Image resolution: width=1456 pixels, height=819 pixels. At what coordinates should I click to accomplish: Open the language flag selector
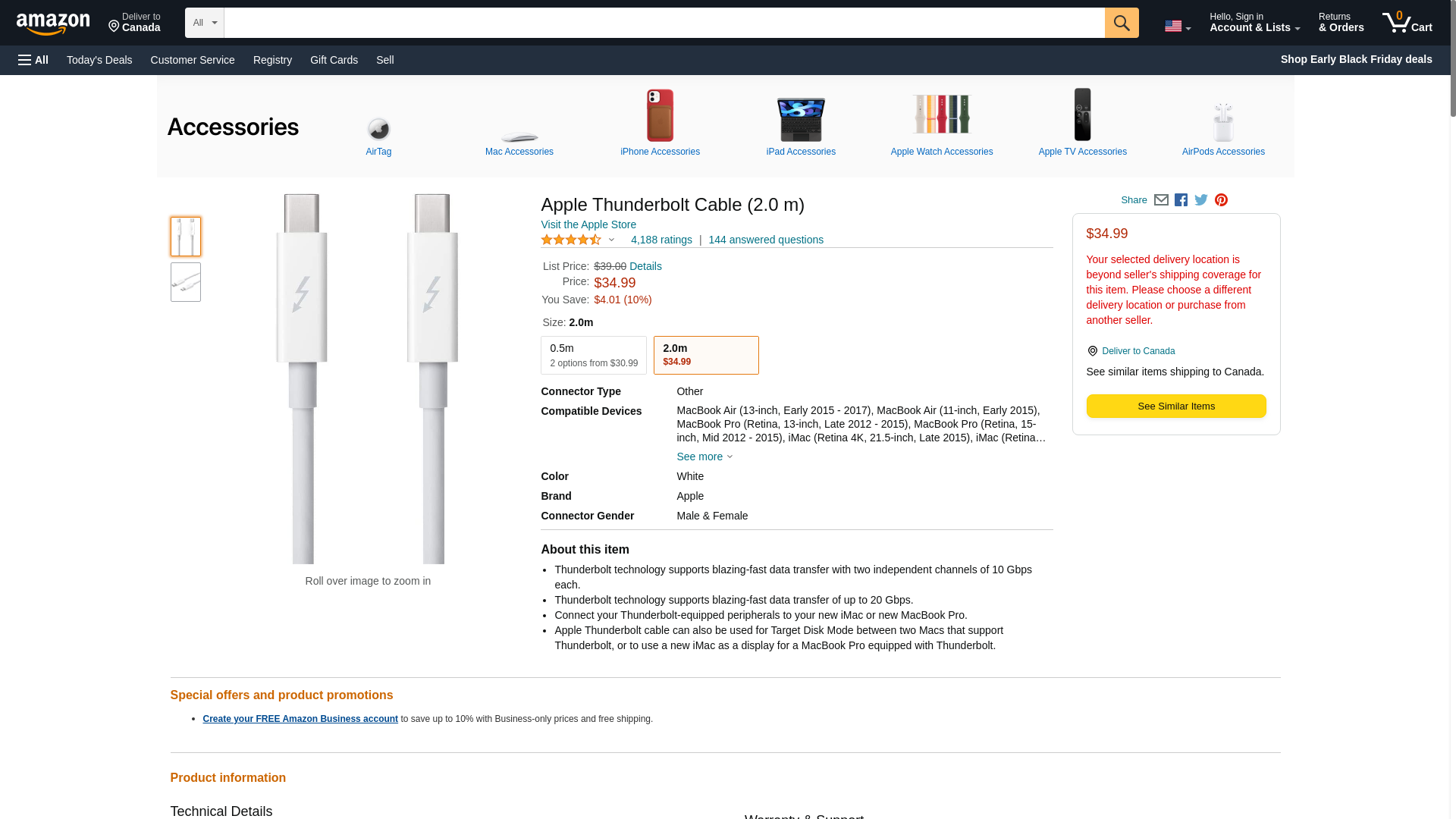1177,27
